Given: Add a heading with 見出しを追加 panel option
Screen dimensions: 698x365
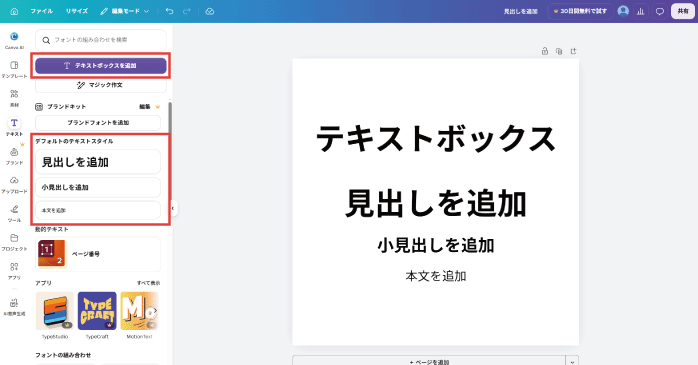Looking at the screenshot, I should [98, 162].
